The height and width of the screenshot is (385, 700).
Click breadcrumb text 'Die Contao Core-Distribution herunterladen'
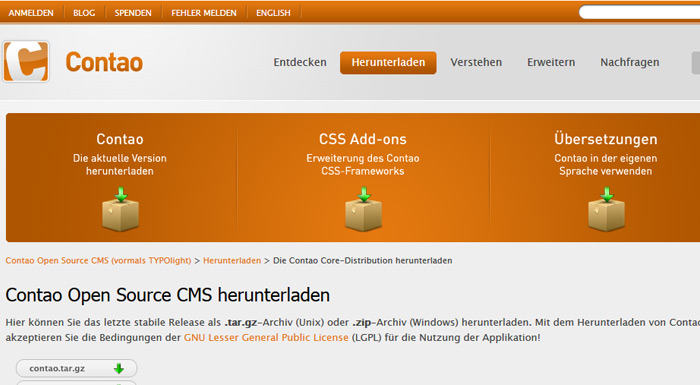pos(362,260)
